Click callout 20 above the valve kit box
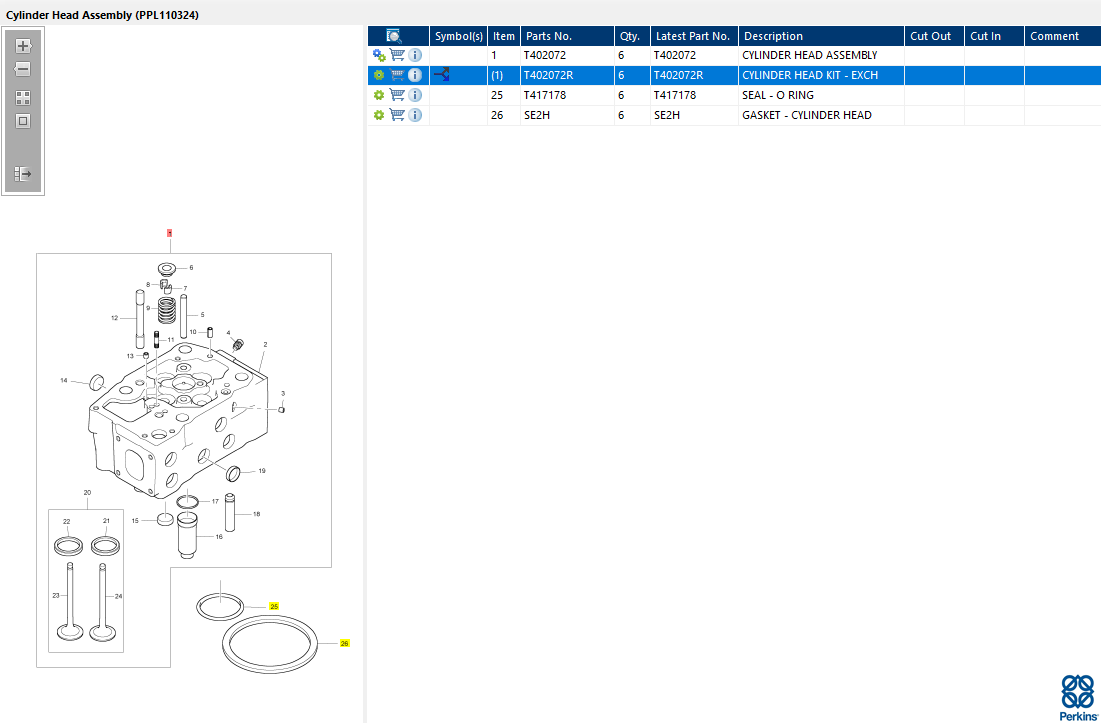 click(87, 492)
